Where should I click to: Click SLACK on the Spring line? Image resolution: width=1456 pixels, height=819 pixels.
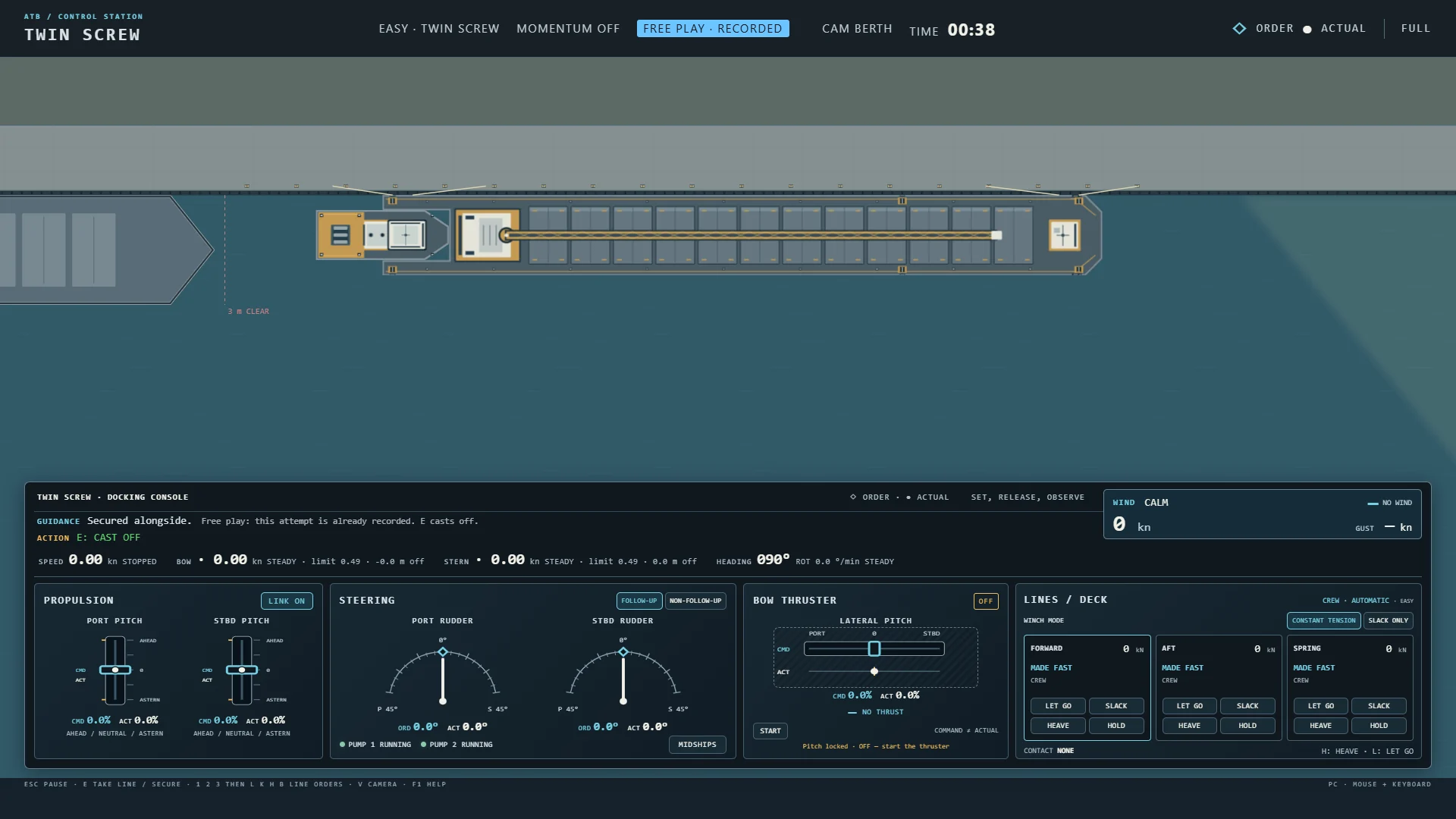[1379, 706]
